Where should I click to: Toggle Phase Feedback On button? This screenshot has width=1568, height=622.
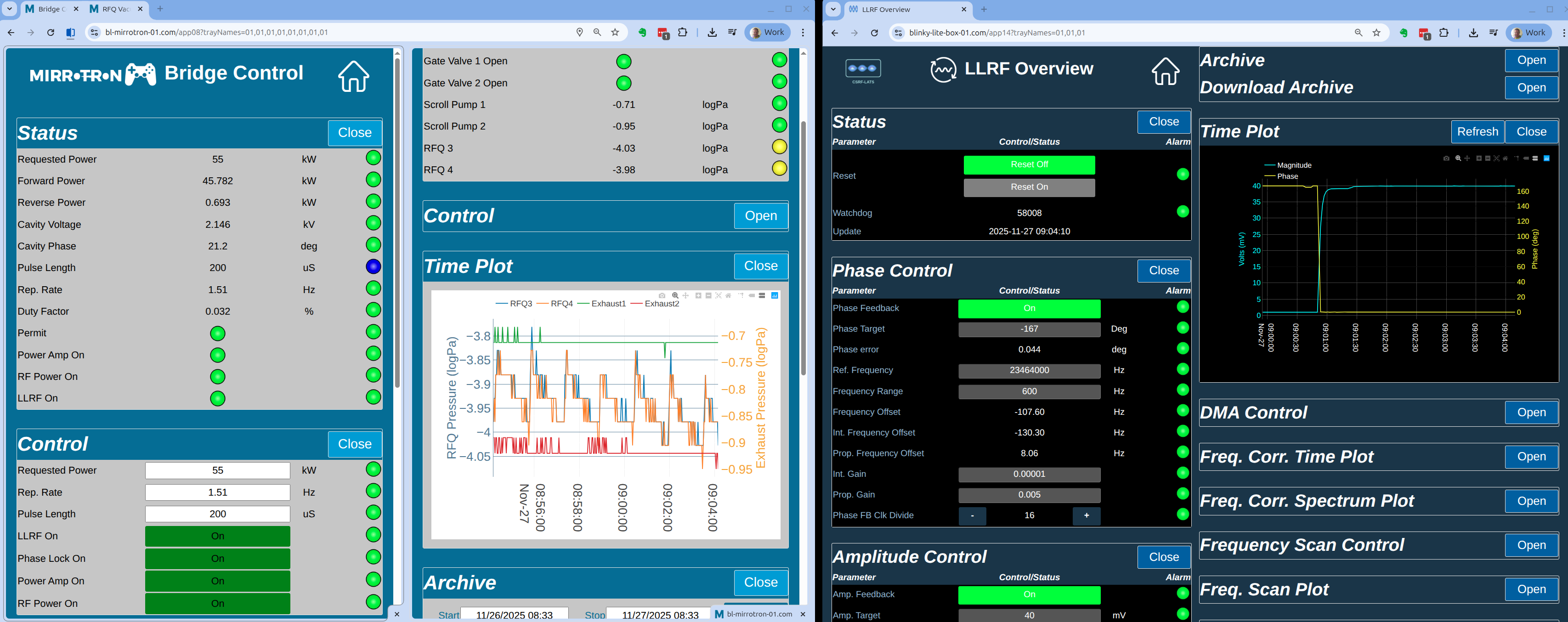coord(1029,309)
